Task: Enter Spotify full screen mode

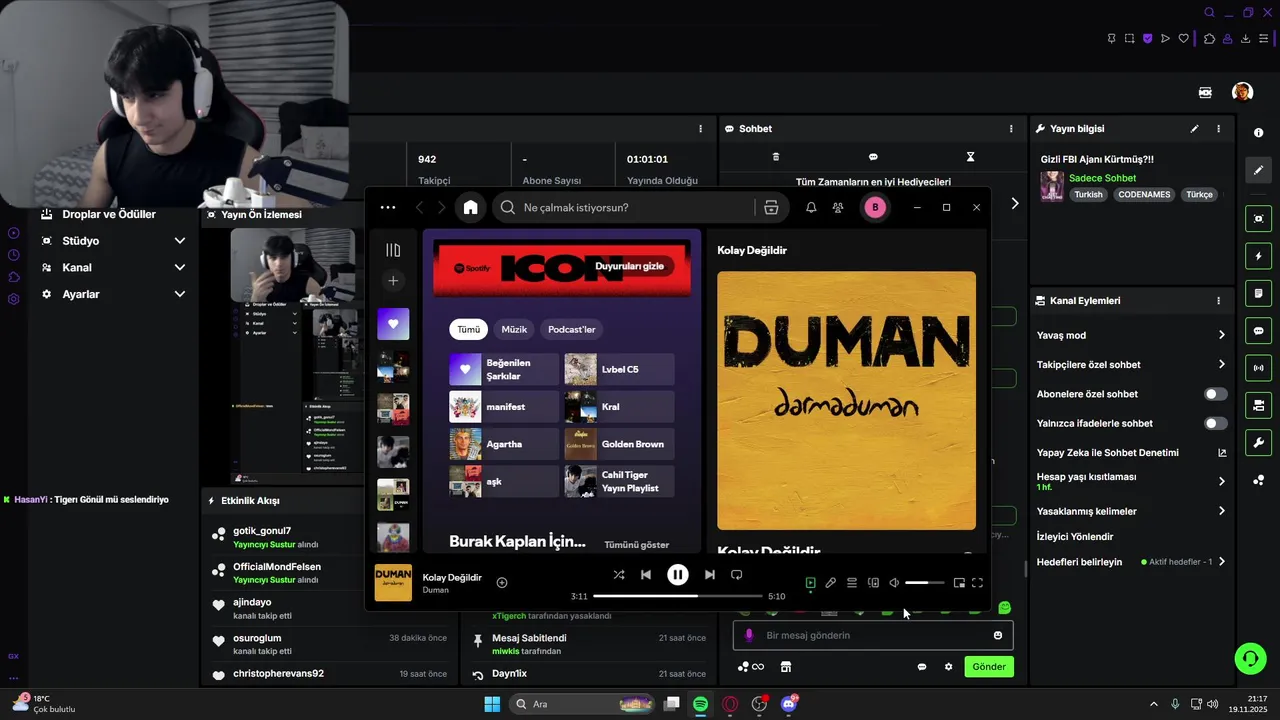Action: [x=978, y=583]
